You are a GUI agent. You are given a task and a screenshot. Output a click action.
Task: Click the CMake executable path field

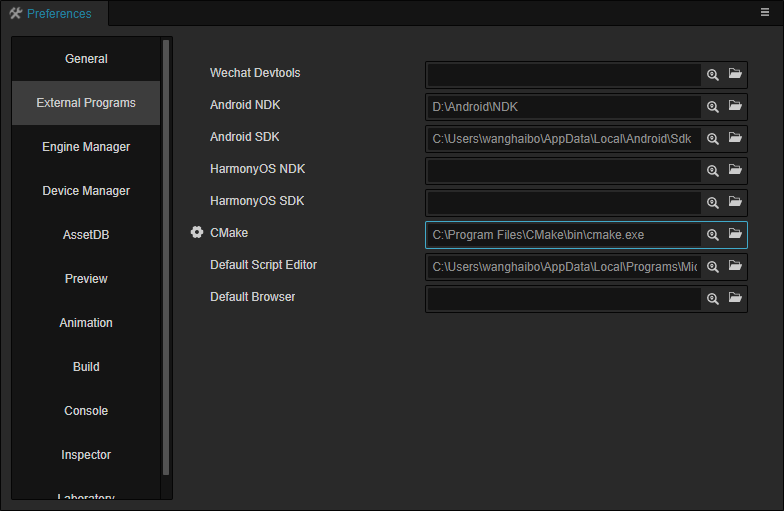tap(564, 235)
